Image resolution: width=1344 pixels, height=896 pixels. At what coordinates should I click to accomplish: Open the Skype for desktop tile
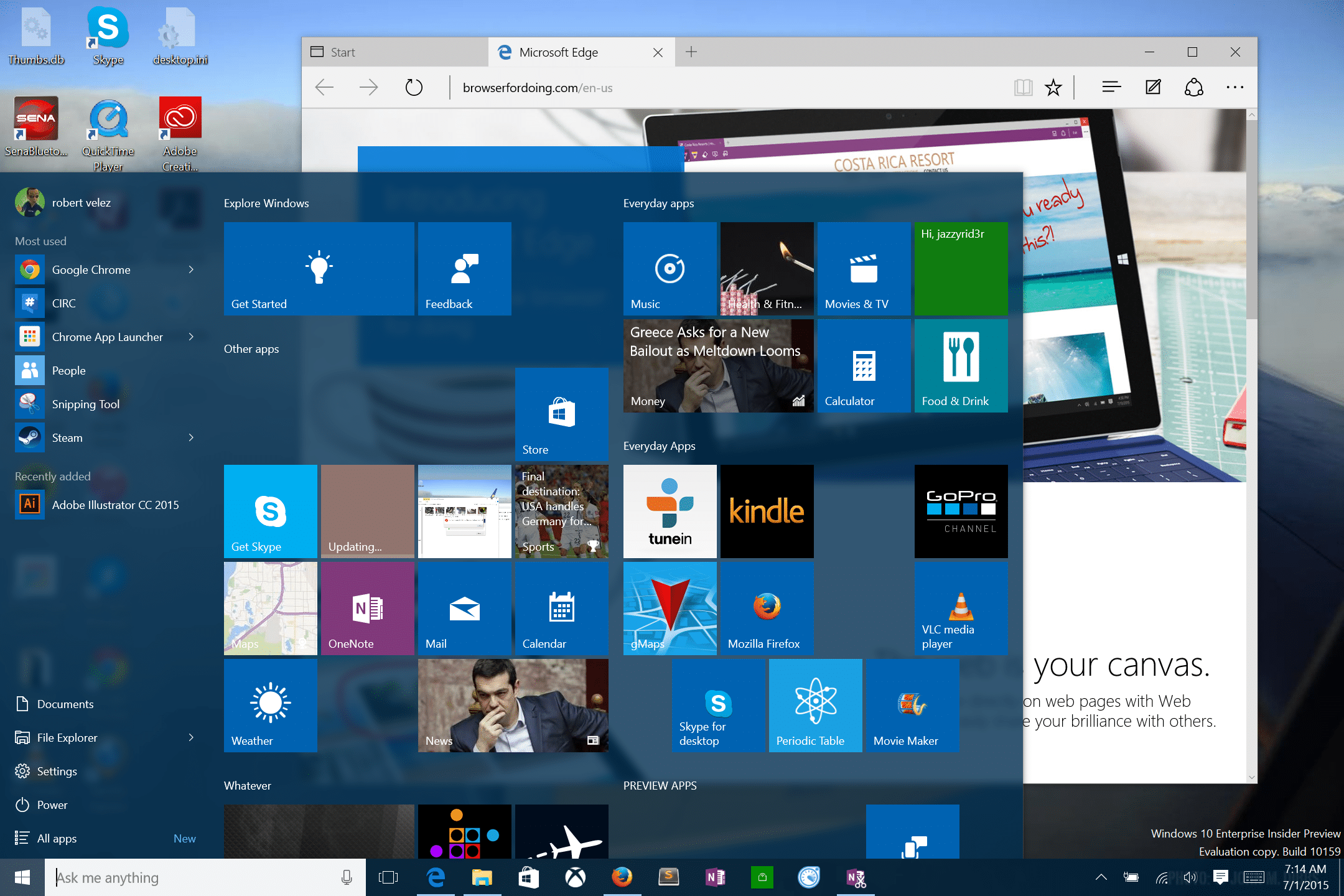click(719, 706)
